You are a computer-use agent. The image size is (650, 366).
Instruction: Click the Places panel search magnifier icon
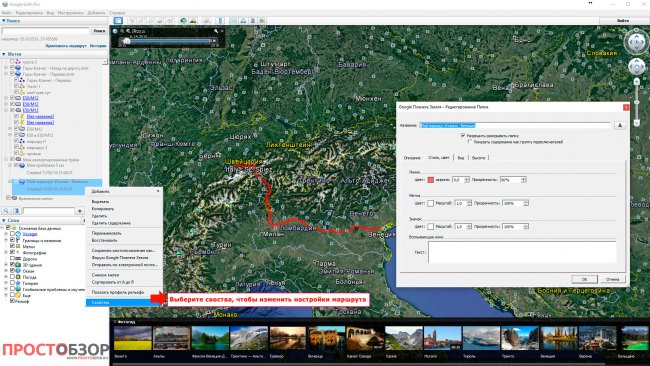[6, 211]
